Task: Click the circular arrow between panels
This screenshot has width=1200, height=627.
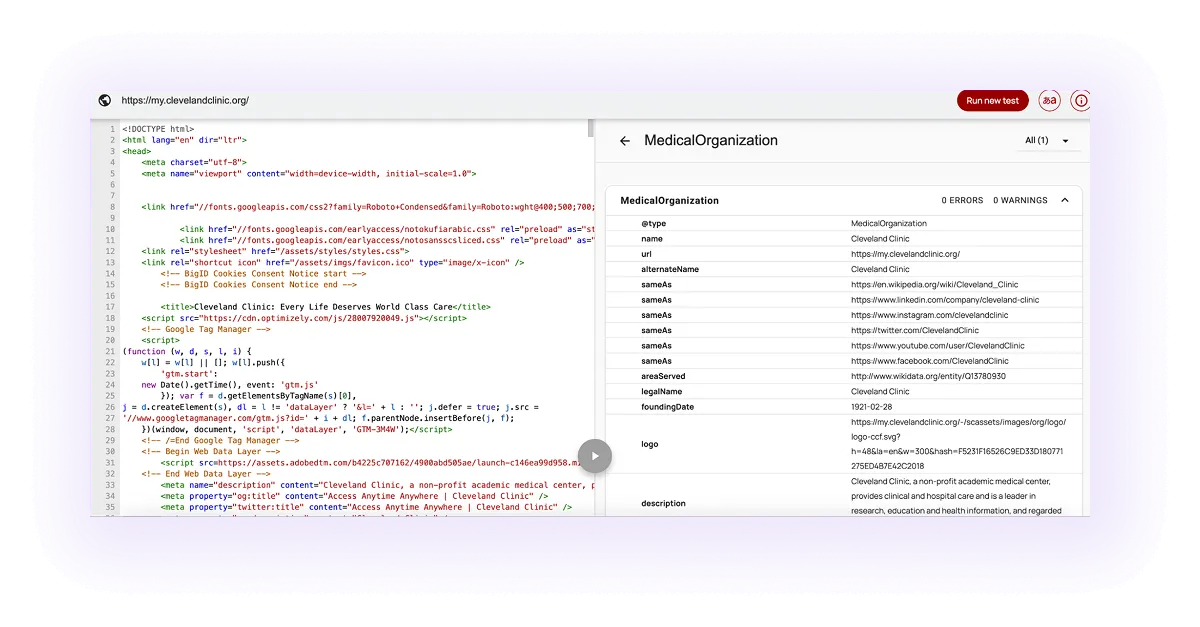Action: (x=595, y=456)
